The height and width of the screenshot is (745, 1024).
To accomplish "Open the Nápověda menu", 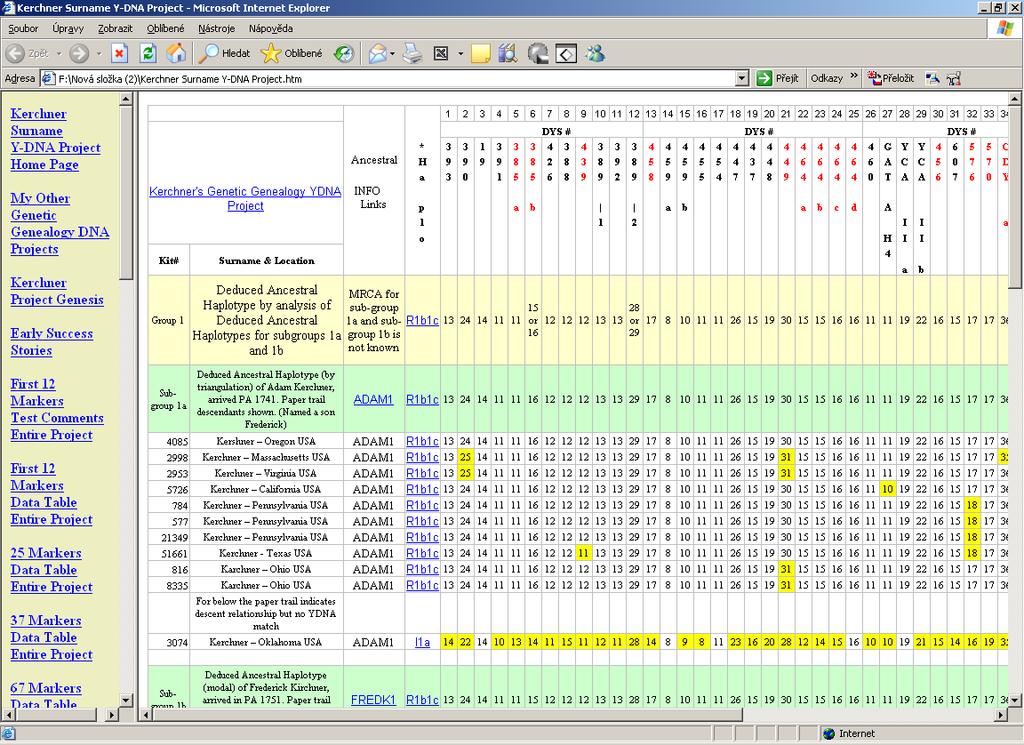I will 270,29.
